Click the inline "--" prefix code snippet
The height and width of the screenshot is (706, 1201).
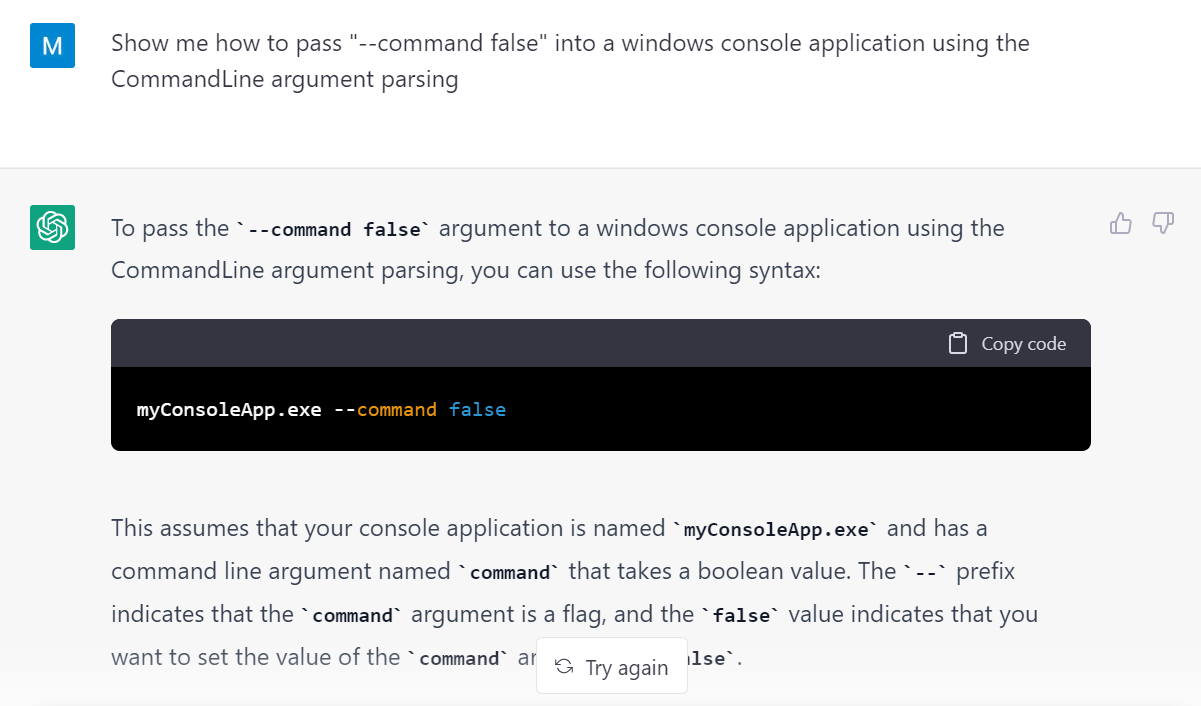(928, 573)
